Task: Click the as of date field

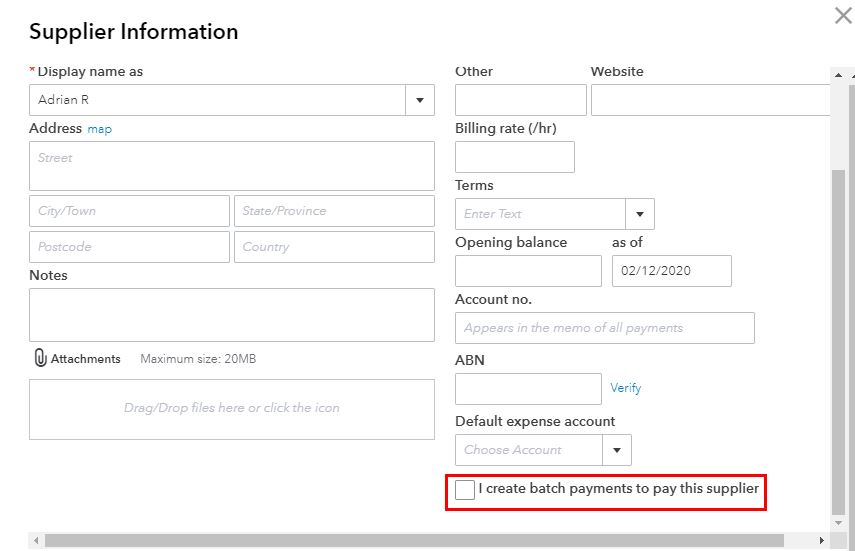Action: tap(672, 271)
